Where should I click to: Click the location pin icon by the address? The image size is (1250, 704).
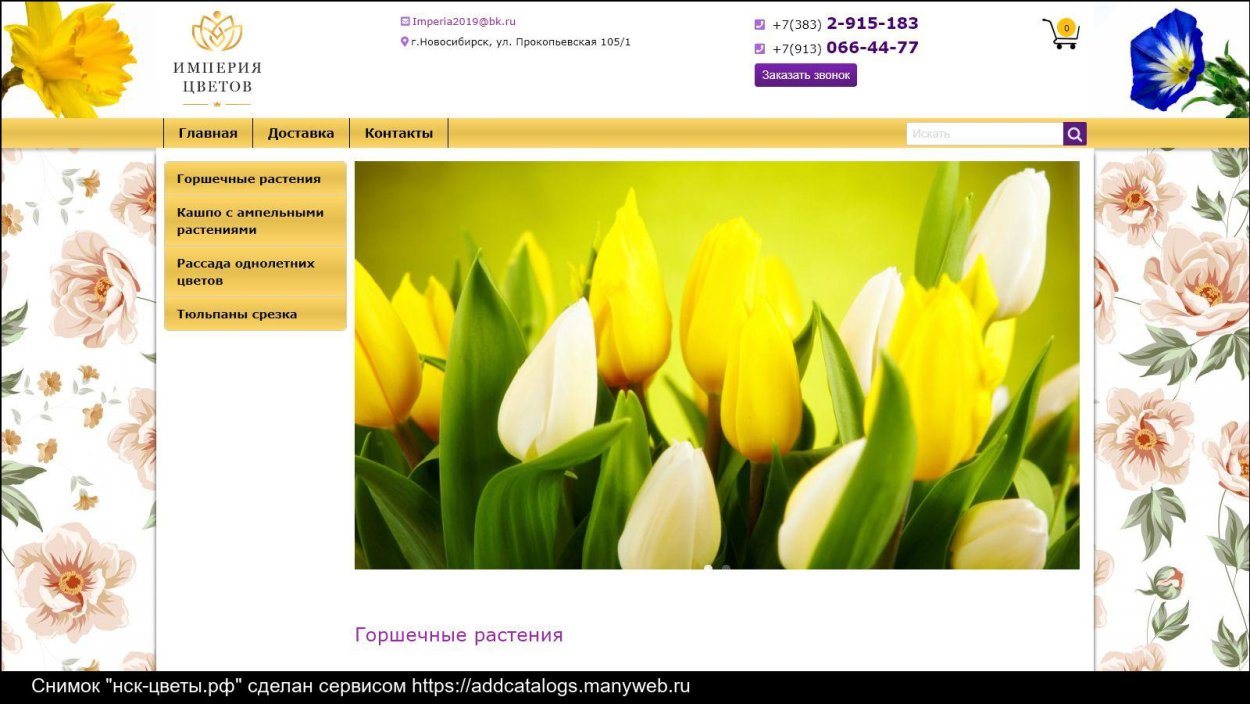coord(405,42)
